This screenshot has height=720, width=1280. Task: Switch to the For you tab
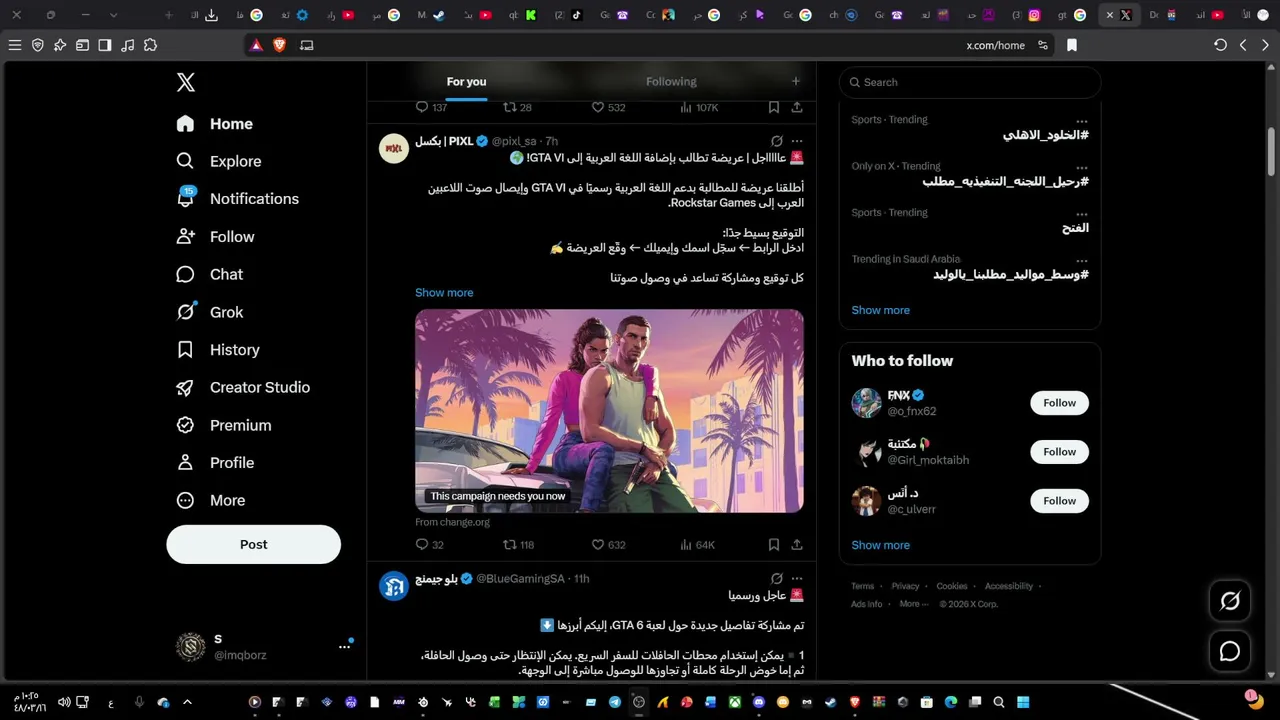(466, 82)
